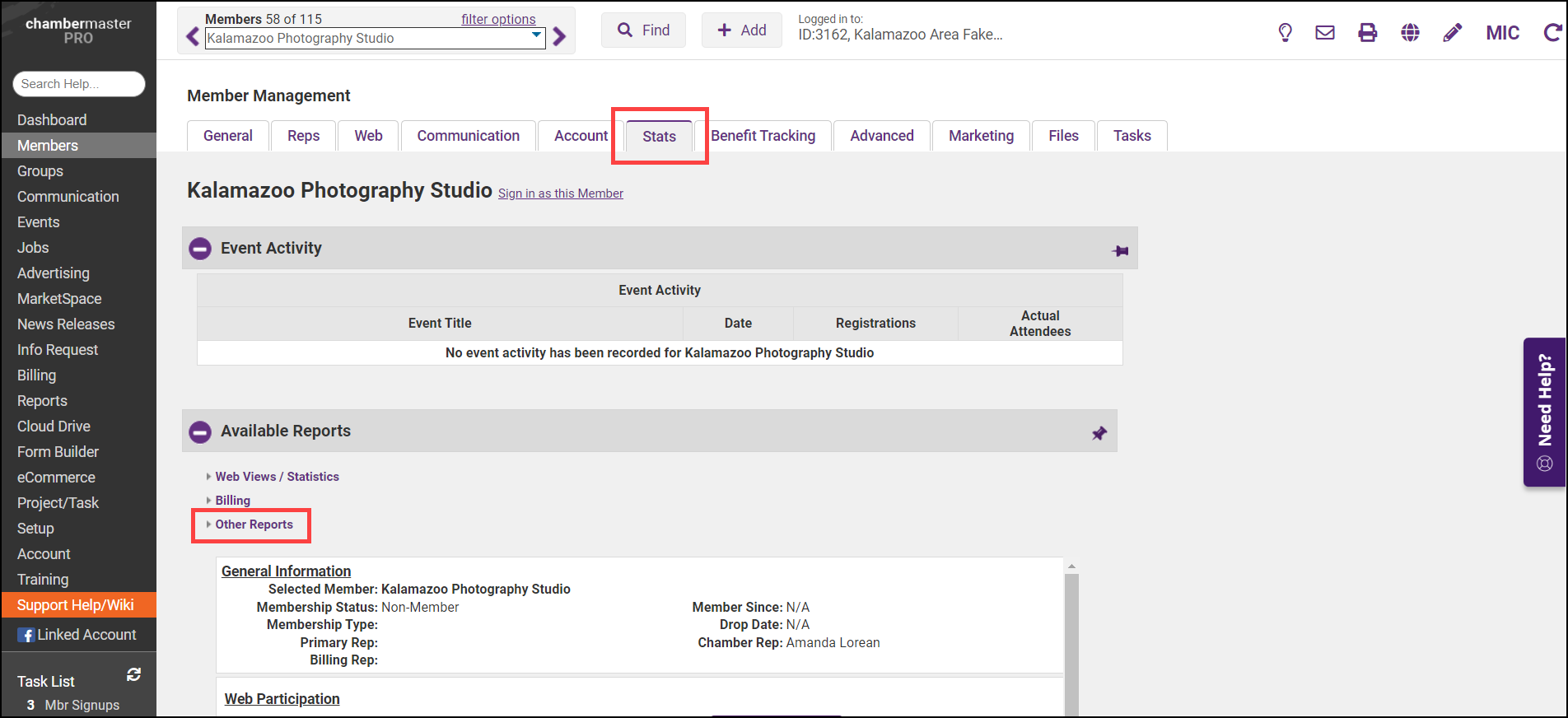Go to previous member arrow
Screen dimensions: 1568x718
click(x=193, y=37)
